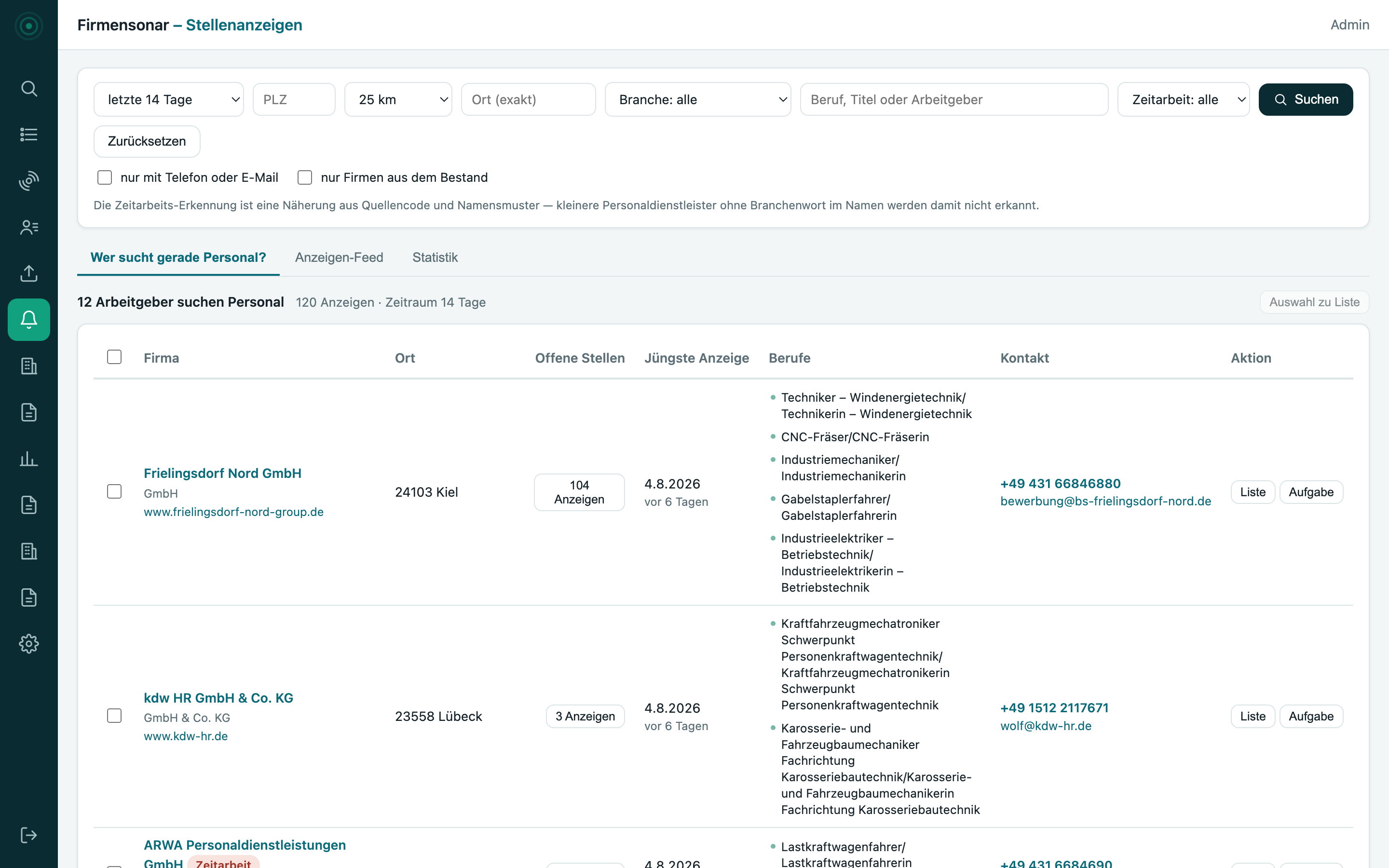Open the upload sidebar icon
Image resolution: width=1389 pixels, height=868 pixels.
(x=29, y=273)
